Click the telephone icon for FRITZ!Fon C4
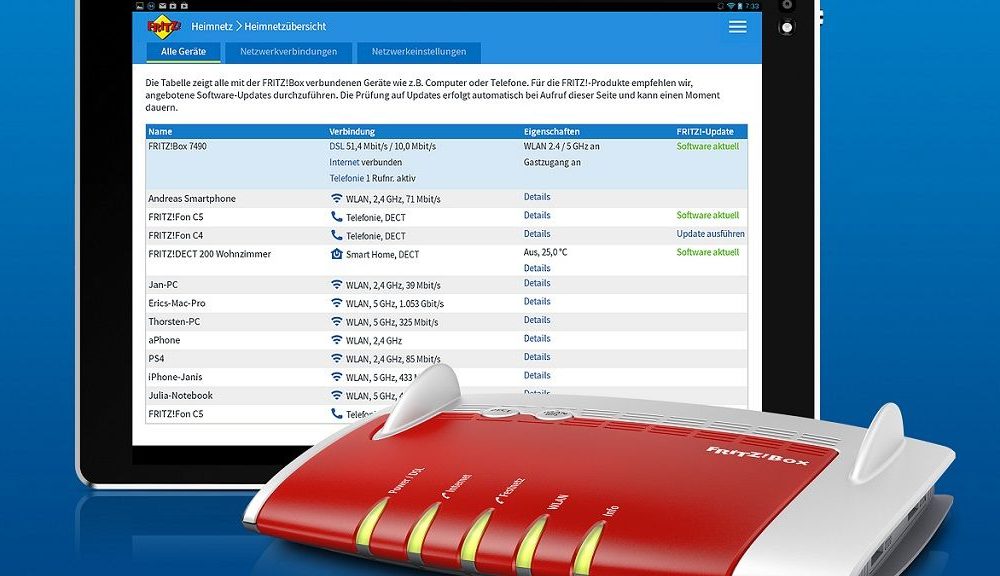1000x576 pixels. [336, 236]
